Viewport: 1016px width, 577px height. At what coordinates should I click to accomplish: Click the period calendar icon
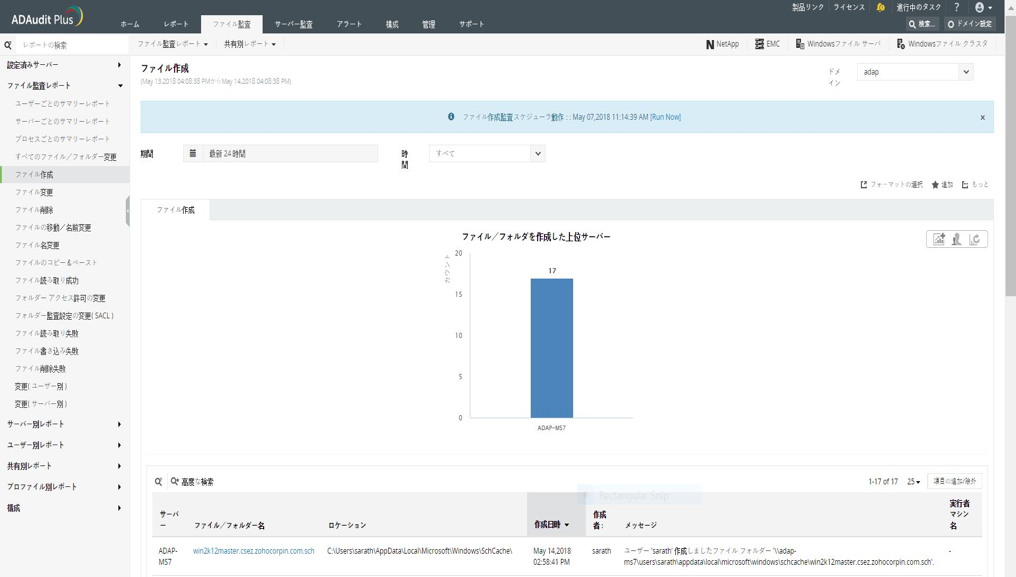(x=193, y=153)
